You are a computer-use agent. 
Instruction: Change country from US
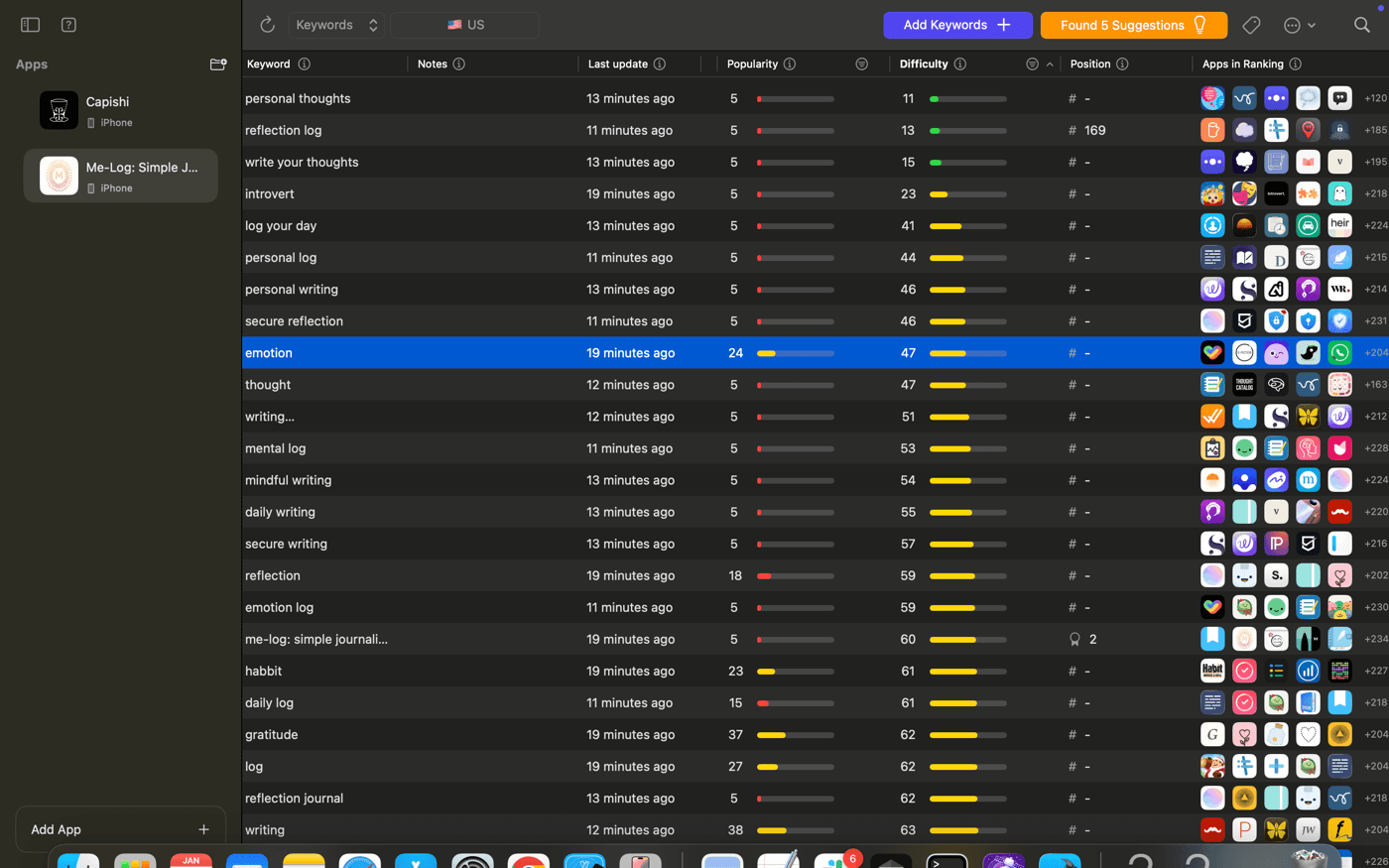tap(465, 25)
